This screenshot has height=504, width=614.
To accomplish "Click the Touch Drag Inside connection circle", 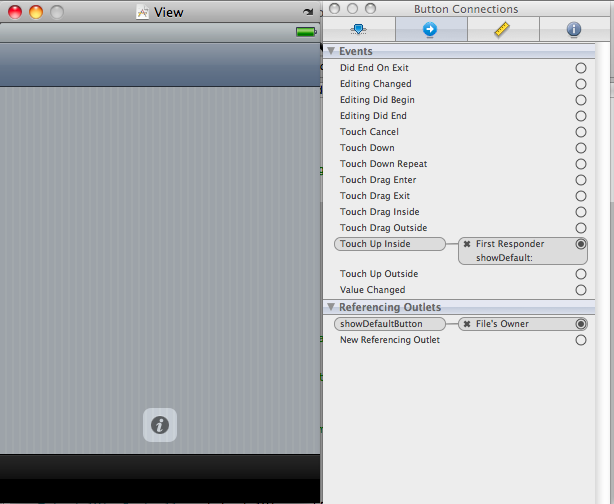I will coord(581,212).
